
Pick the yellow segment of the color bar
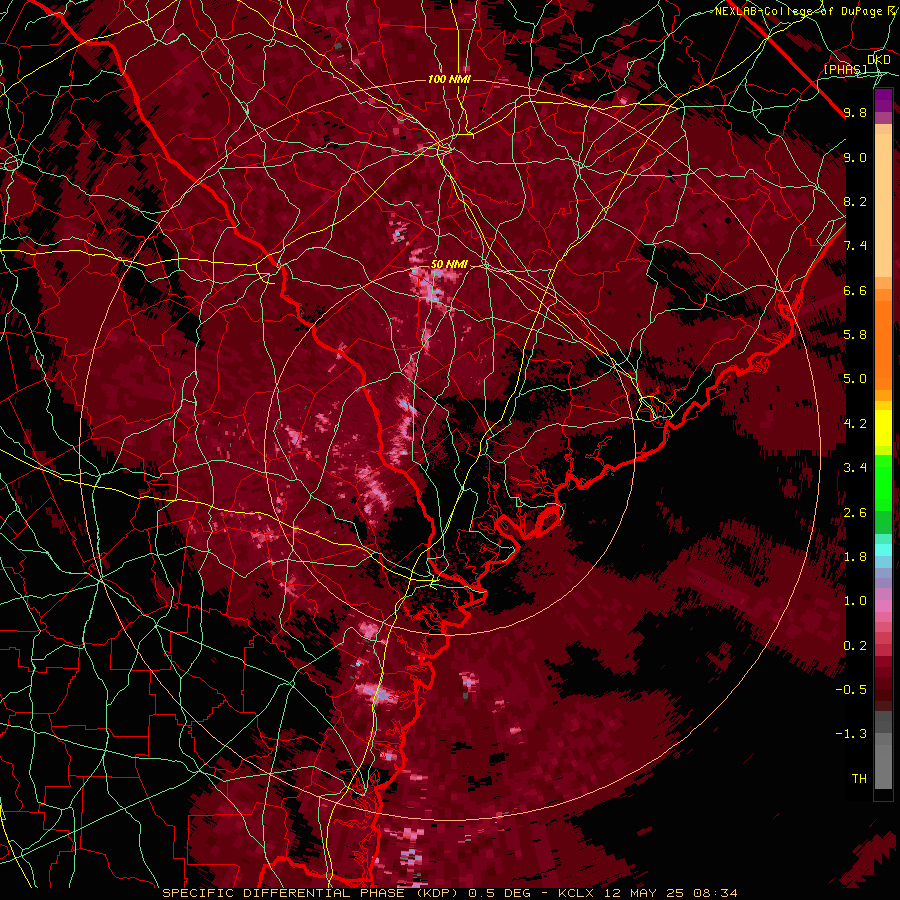tap(883, 428)
